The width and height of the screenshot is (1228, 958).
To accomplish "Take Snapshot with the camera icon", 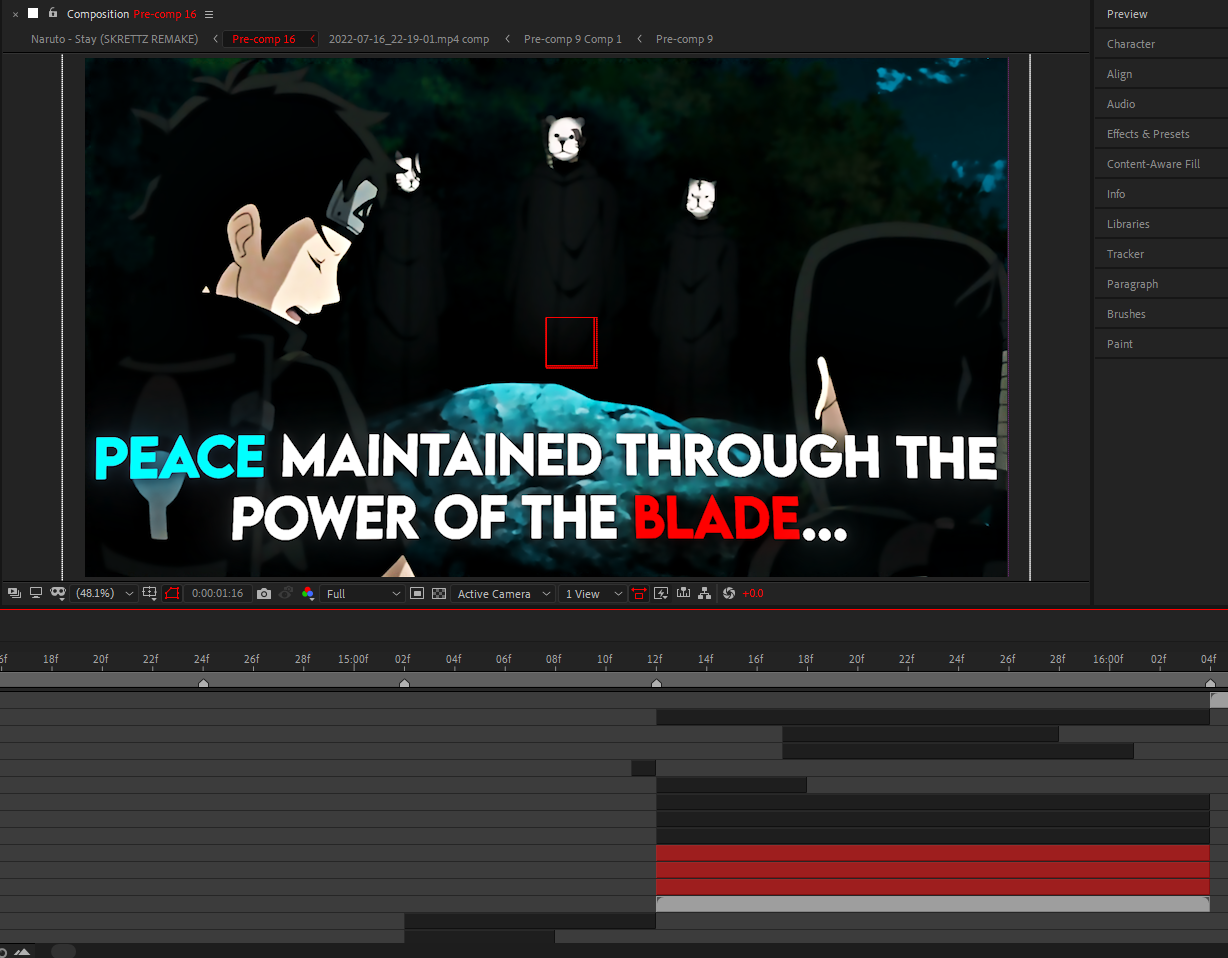I will point(264,594).
